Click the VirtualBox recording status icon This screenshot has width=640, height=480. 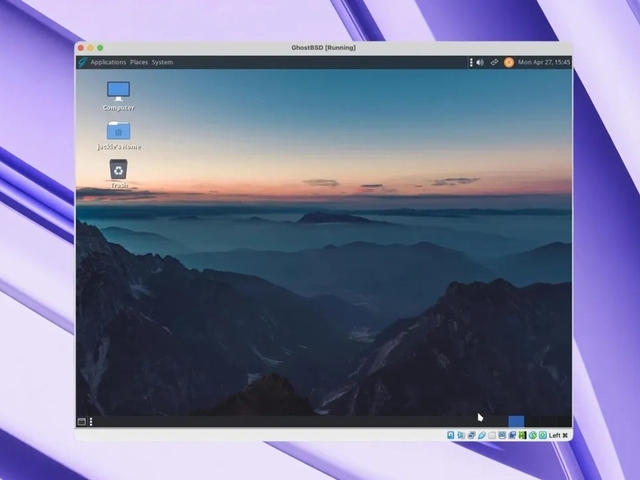click(512, 435)
